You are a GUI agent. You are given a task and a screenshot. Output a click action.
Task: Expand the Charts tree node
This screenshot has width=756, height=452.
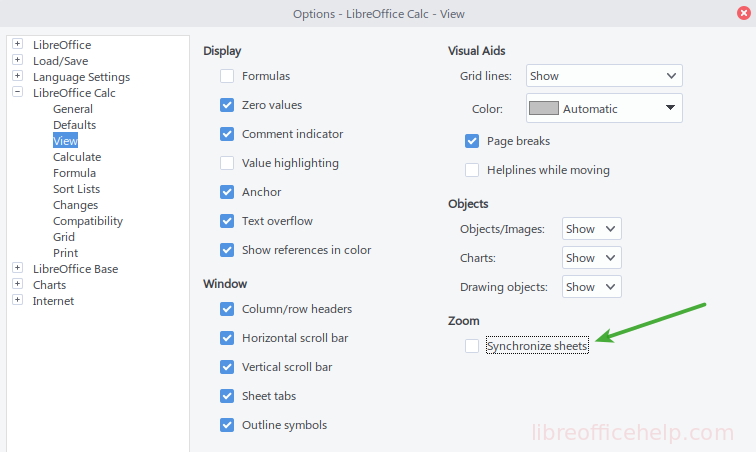(17, 284)
